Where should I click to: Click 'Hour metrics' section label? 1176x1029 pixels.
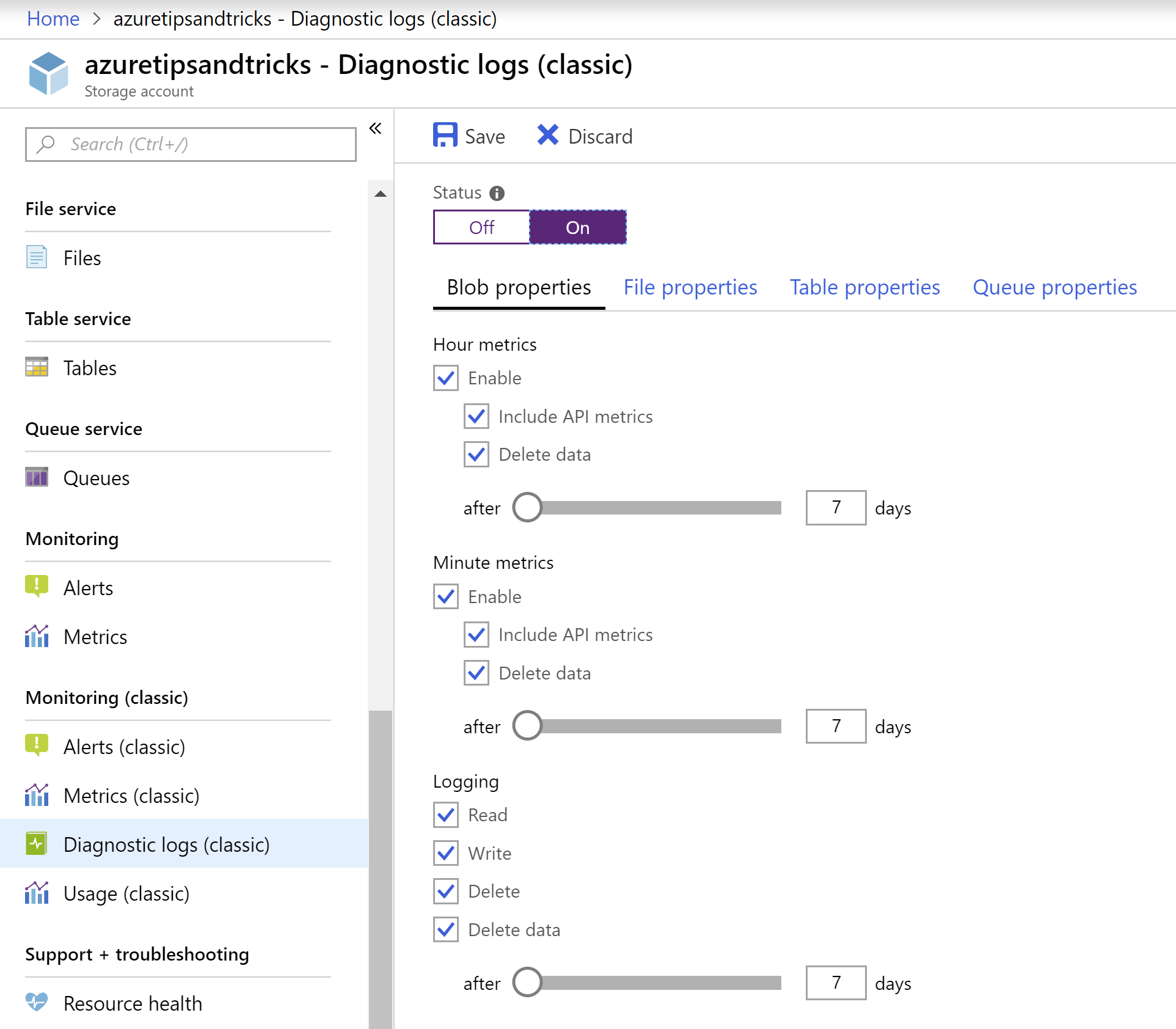pyautogui.click(x=485, y=345)
